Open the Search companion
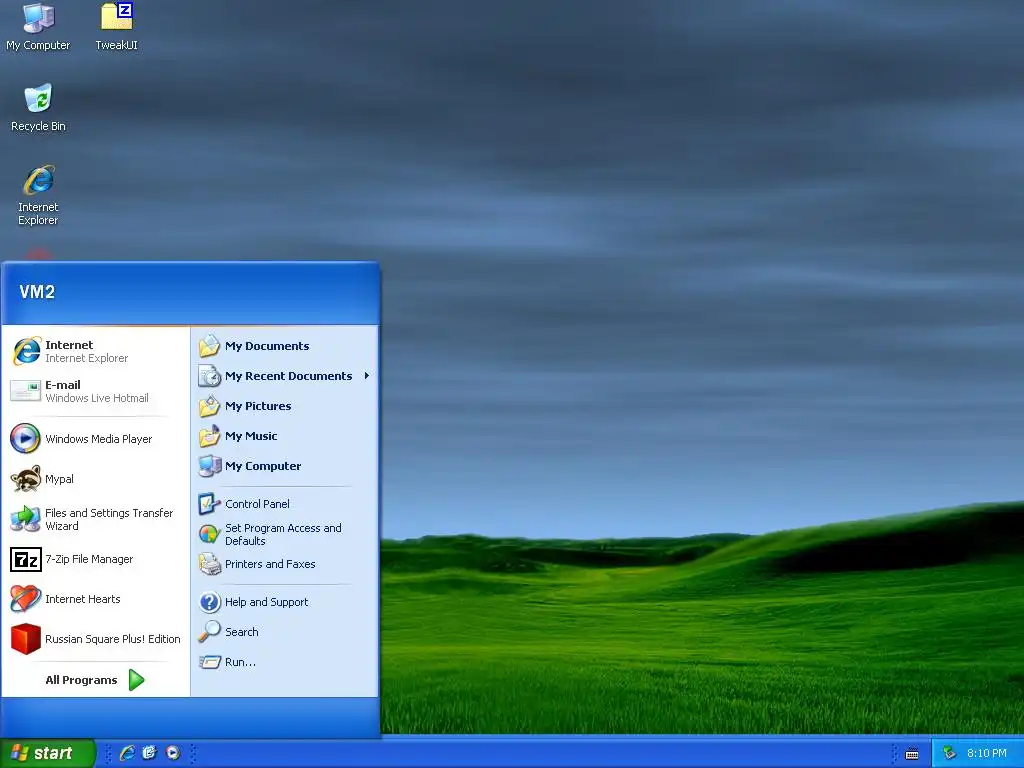The width and height of the screenshot is (1024, 768). [x=284, y=632]
